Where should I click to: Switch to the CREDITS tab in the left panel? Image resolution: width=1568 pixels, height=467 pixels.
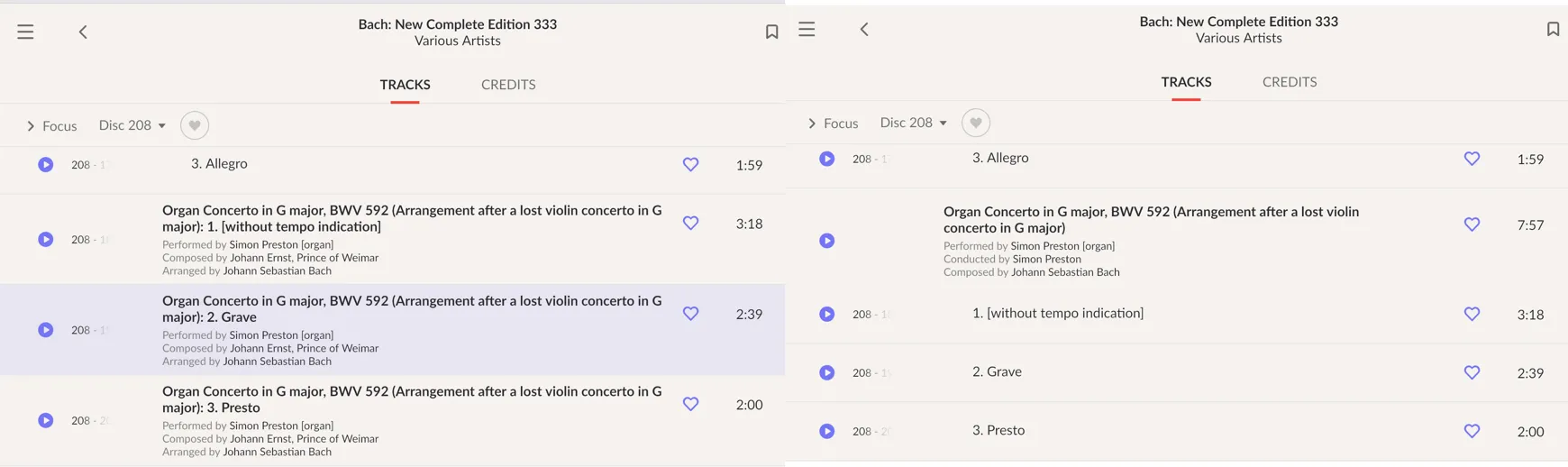508,85
